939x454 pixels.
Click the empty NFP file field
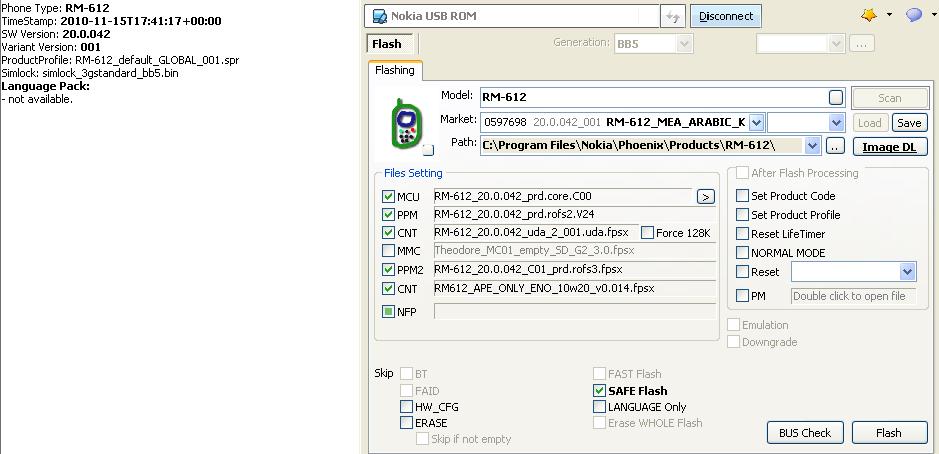[575, 311]
